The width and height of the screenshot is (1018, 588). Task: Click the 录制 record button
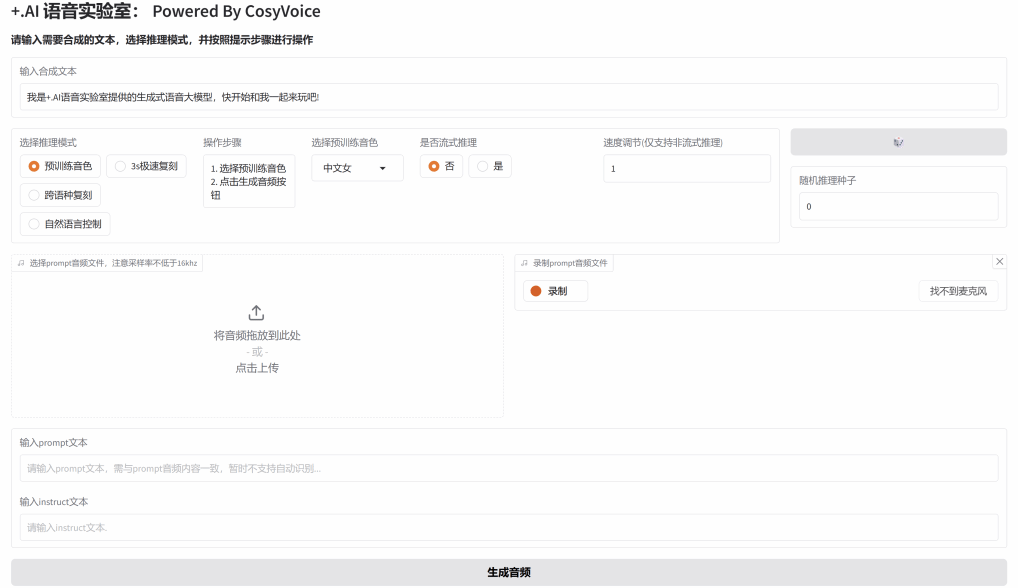(x=556, y=291)
